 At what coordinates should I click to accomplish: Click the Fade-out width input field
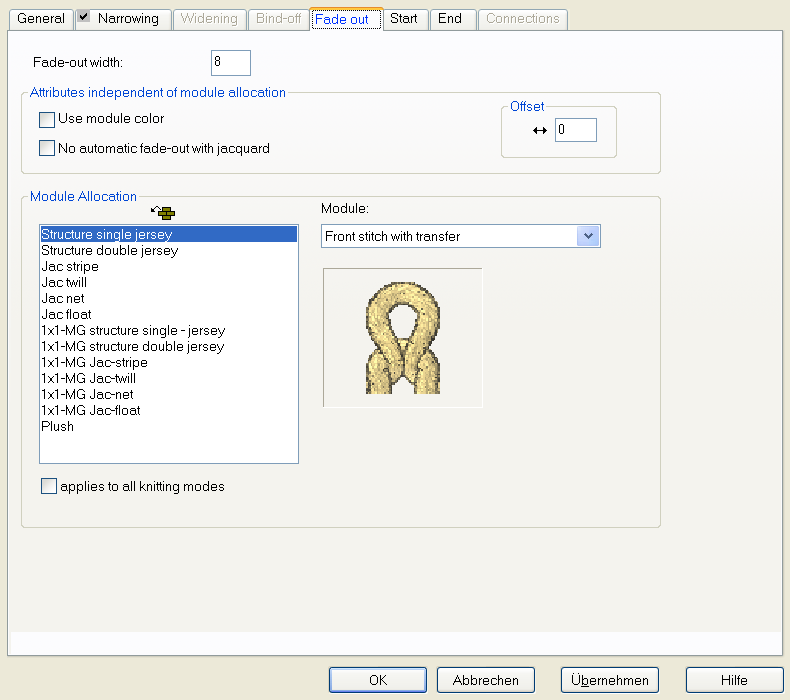(230, 63)
